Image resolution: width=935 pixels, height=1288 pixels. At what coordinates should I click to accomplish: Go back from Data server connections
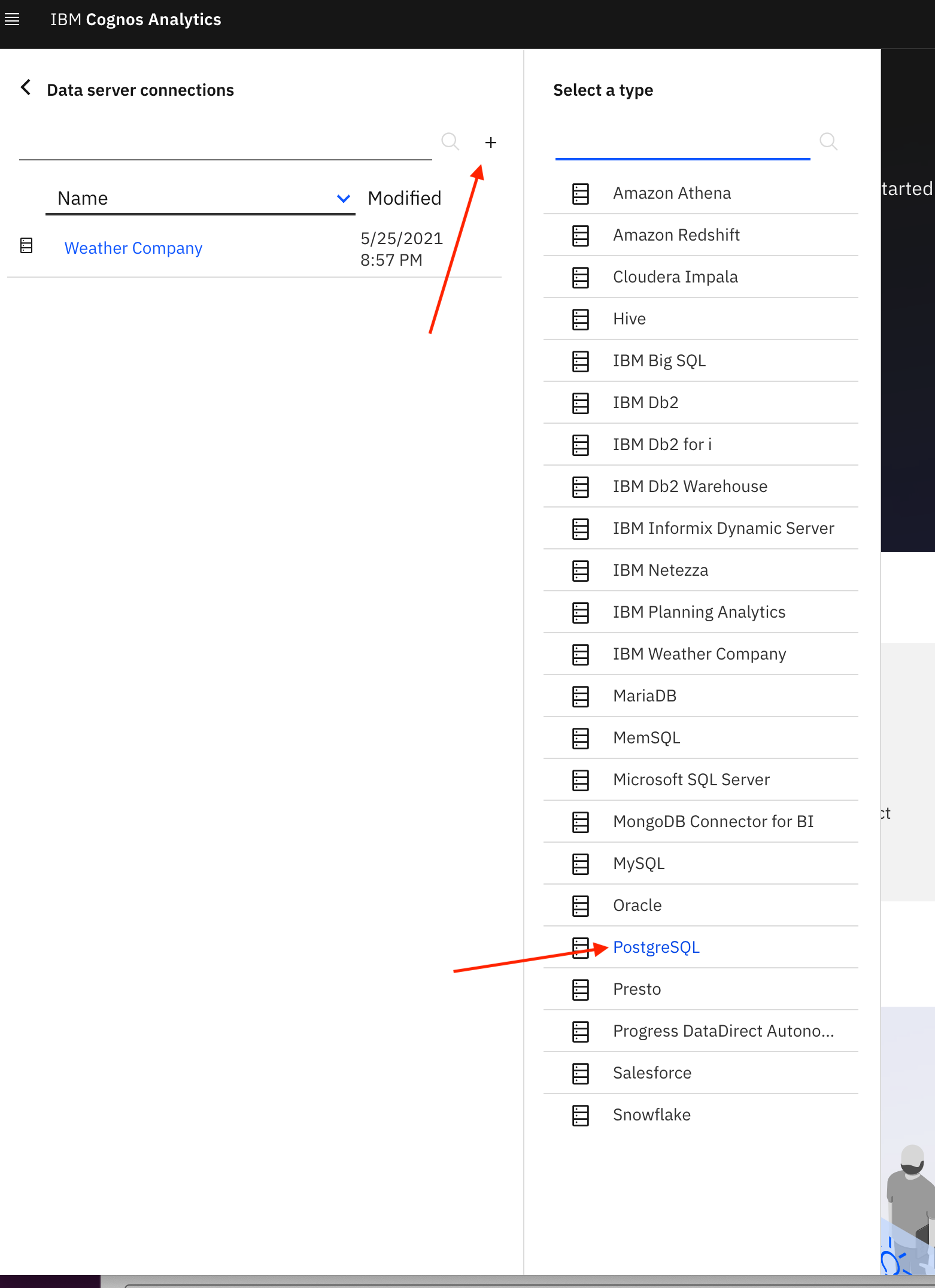click(x=26, y=87)
